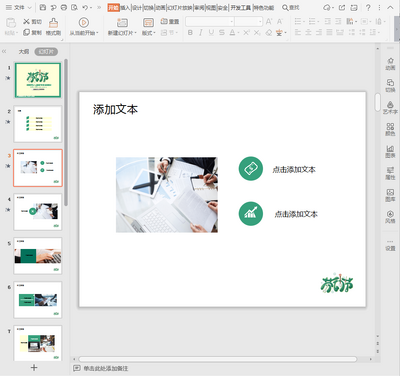Viewport: 400px width, 376px height.
Task: Expand the New Slide dropdown arrow
Action: [135, 33]
